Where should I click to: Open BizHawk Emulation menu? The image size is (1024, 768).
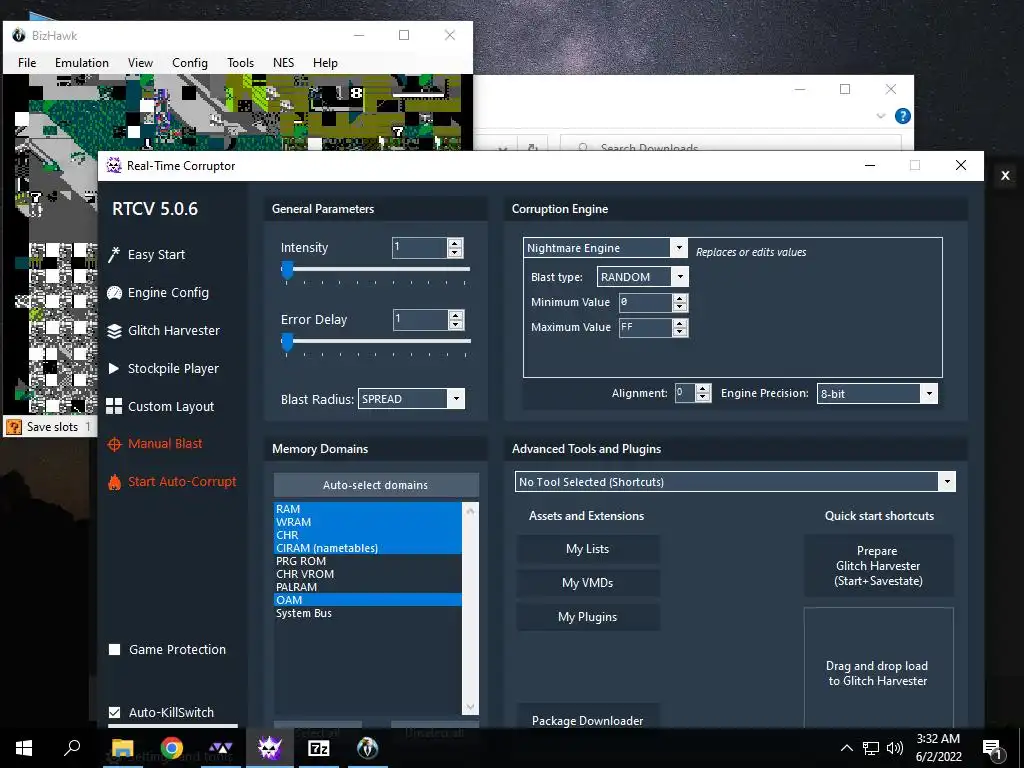click(x=82, y=63)
